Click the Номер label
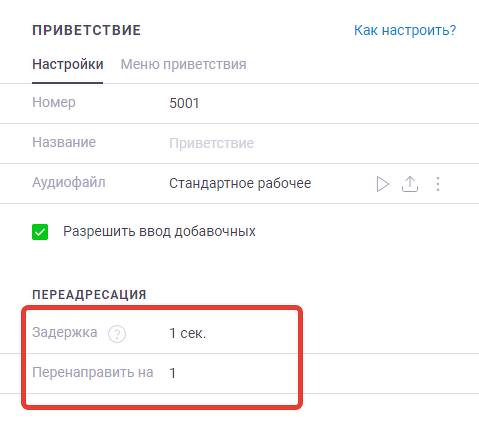 click(x=54, y=102)
